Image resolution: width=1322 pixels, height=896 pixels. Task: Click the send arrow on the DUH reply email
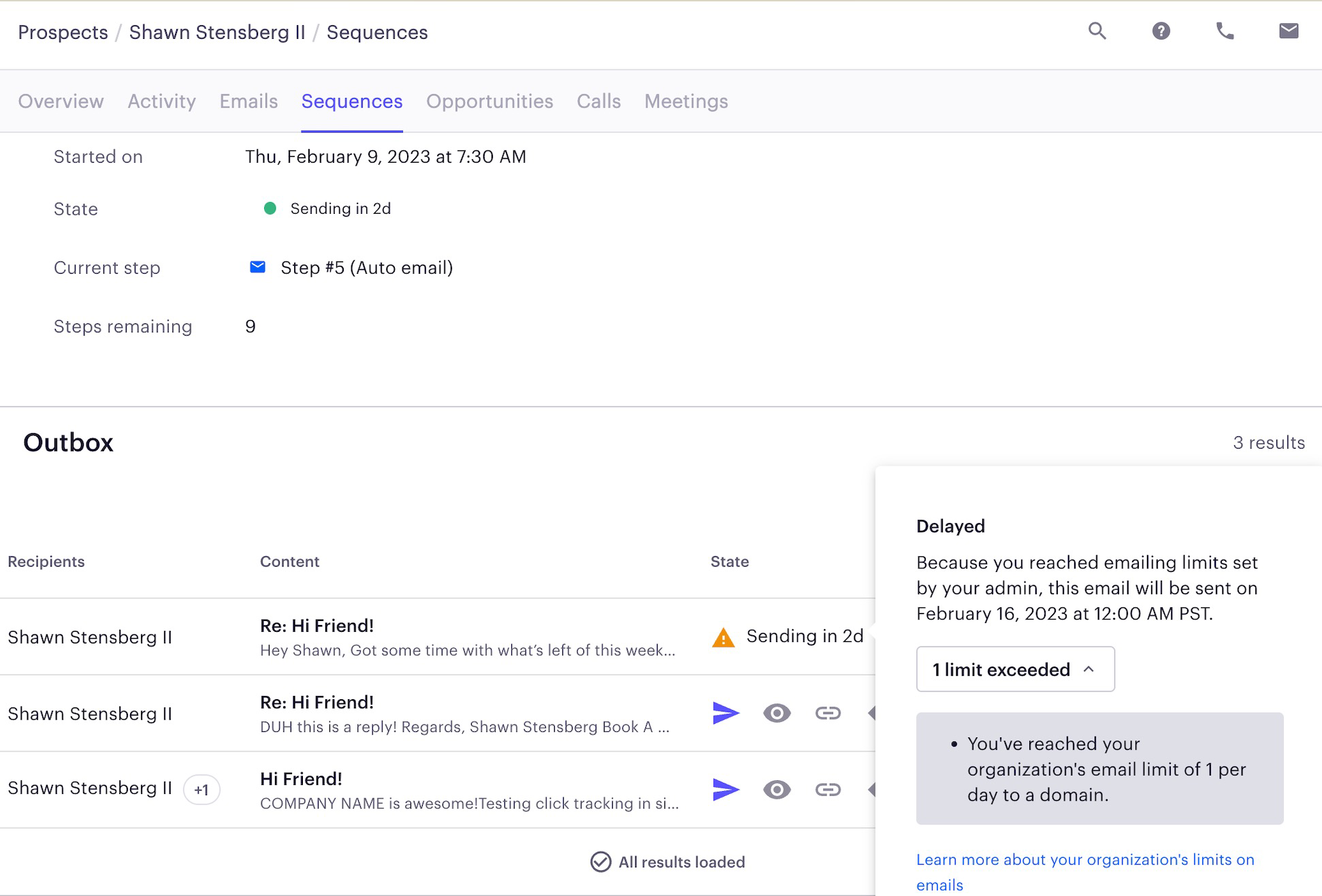[726, 713]
